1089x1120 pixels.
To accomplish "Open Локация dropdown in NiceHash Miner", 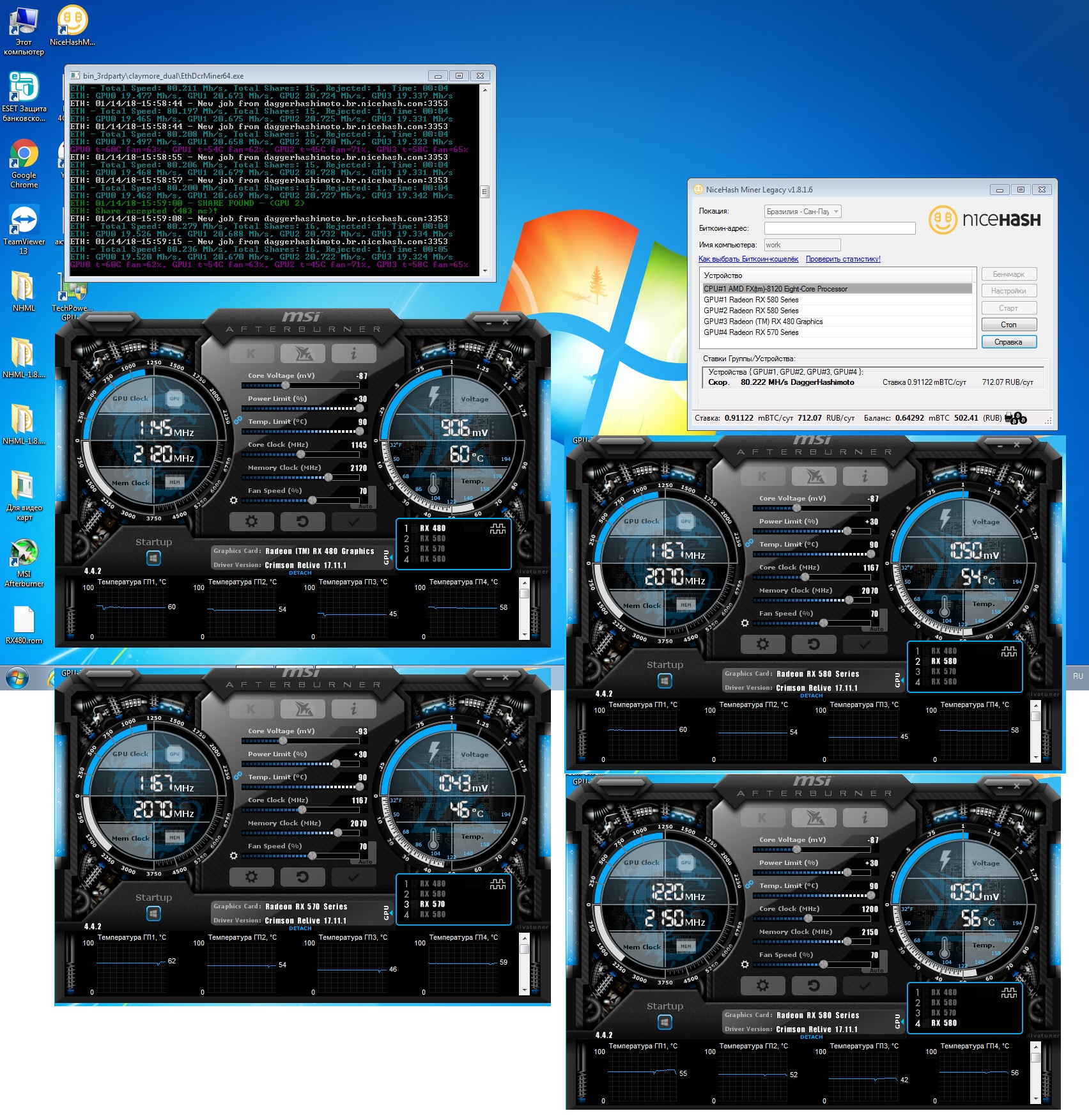I will [803, 211].
